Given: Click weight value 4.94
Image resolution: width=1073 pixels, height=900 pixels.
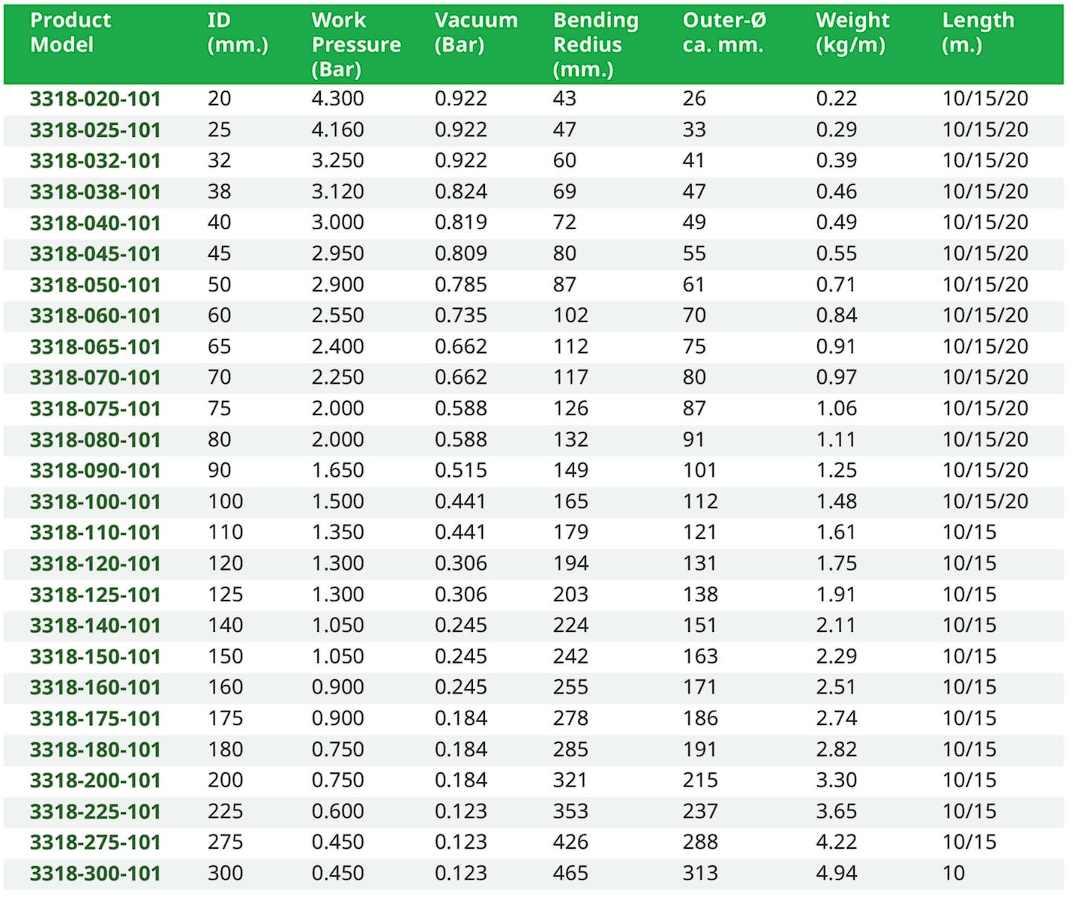Looking at the screenshot, I should 836,873.
